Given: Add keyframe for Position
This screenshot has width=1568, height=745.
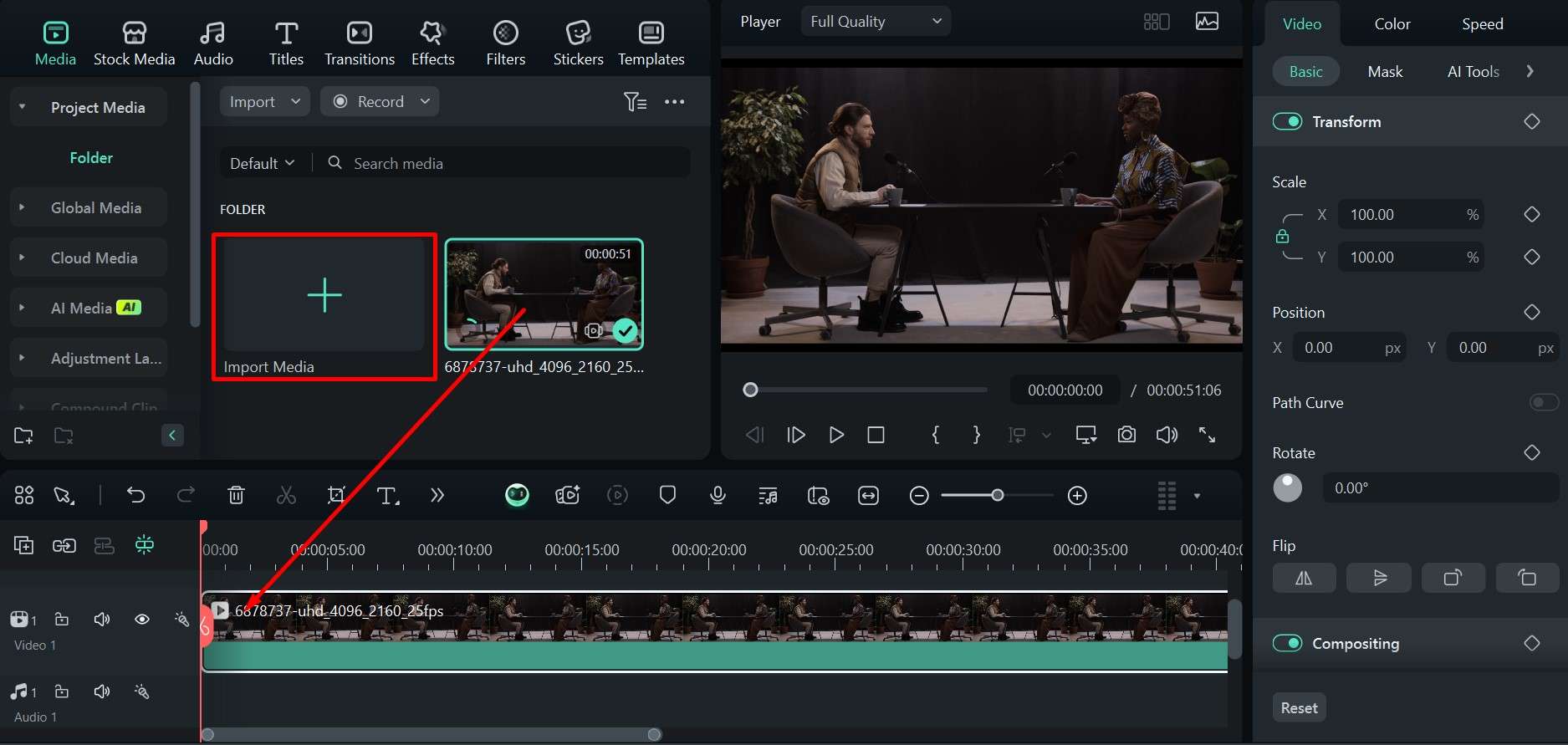Looking at the screenshot, I should click(1532, 312).
